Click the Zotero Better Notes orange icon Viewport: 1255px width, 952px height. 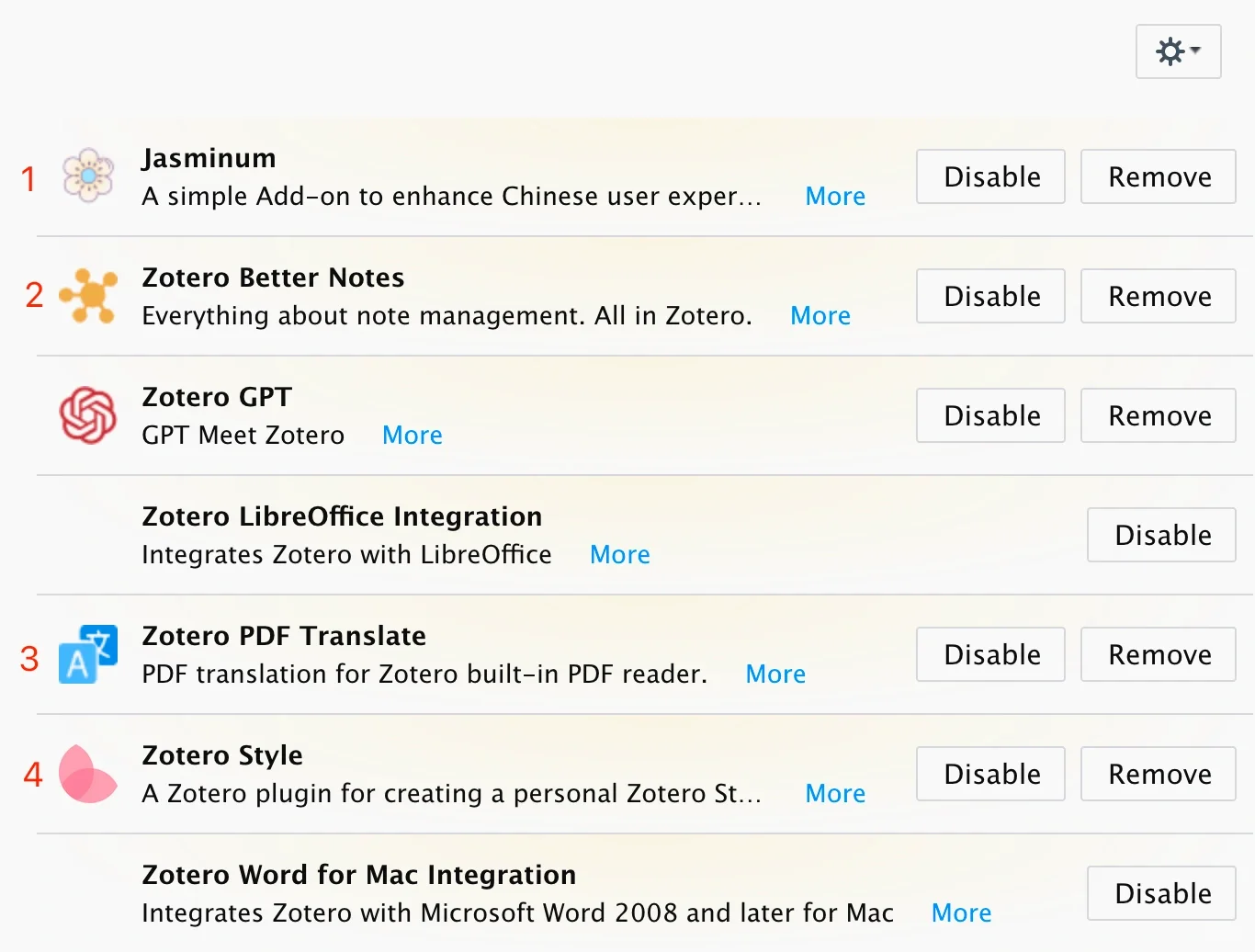click(x=88, y=295)
